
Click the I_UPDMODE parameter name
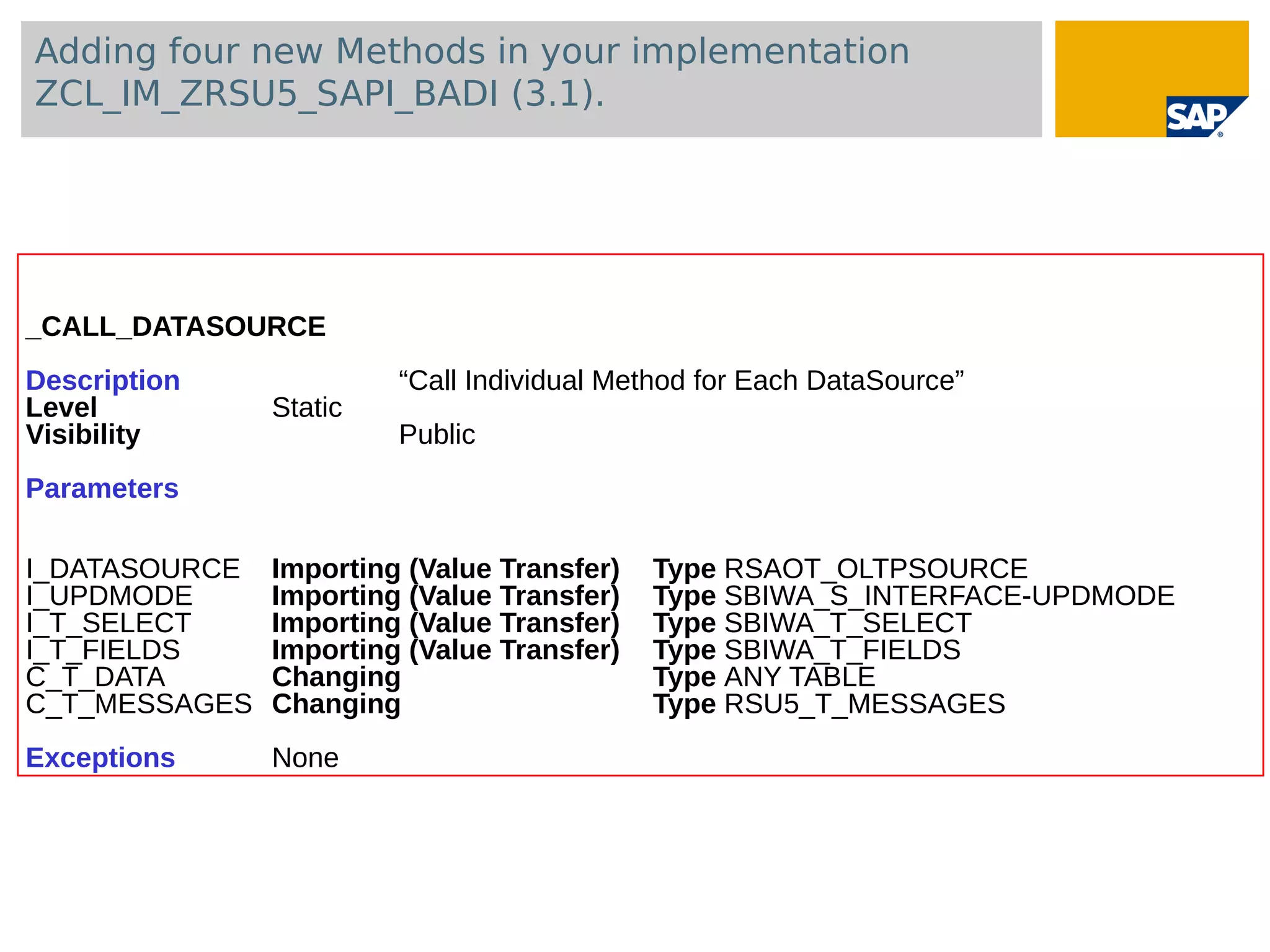click(x=109, y=596)
